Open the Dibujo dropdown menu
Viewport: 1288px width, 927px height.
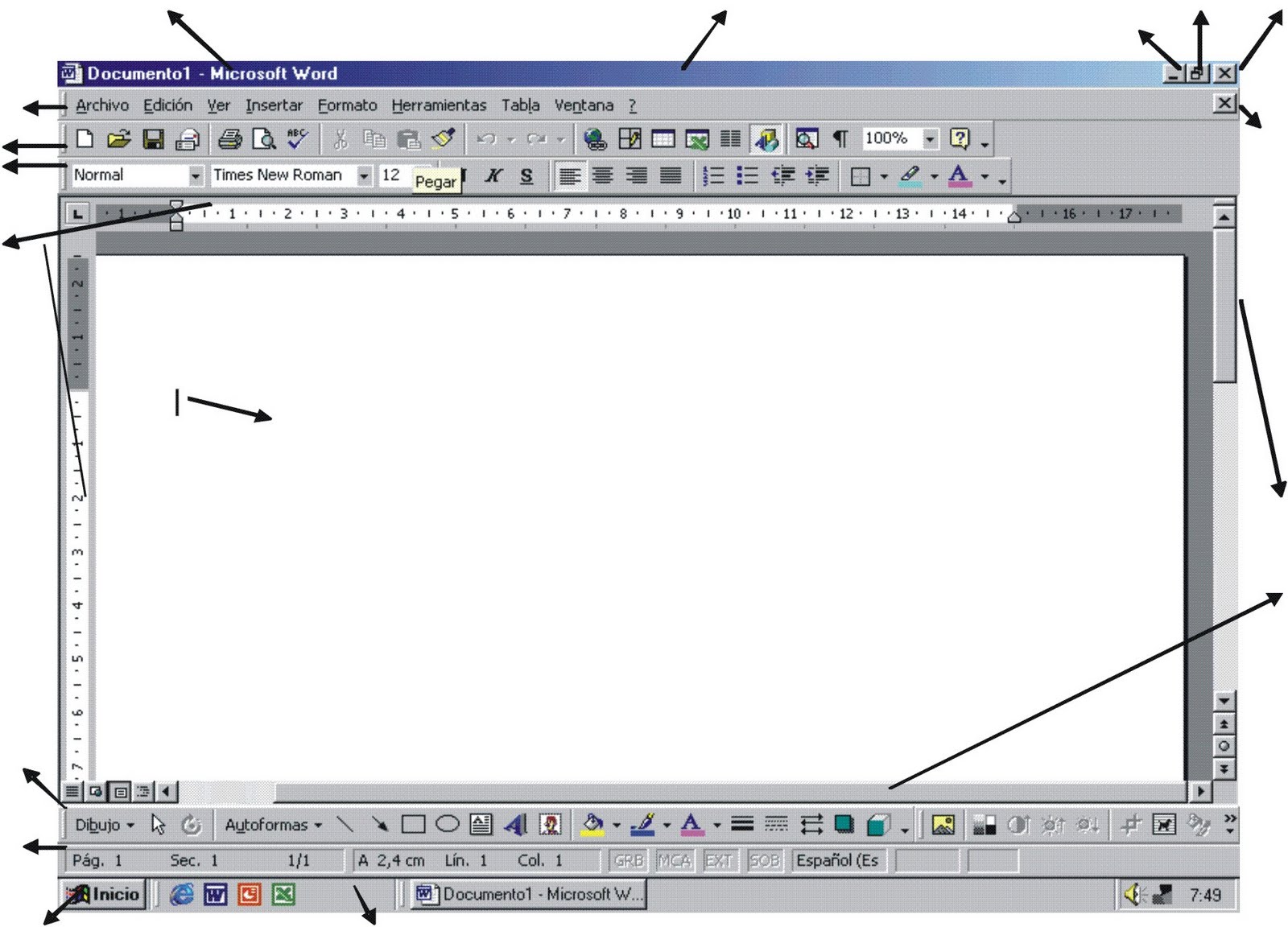[104, 825]
